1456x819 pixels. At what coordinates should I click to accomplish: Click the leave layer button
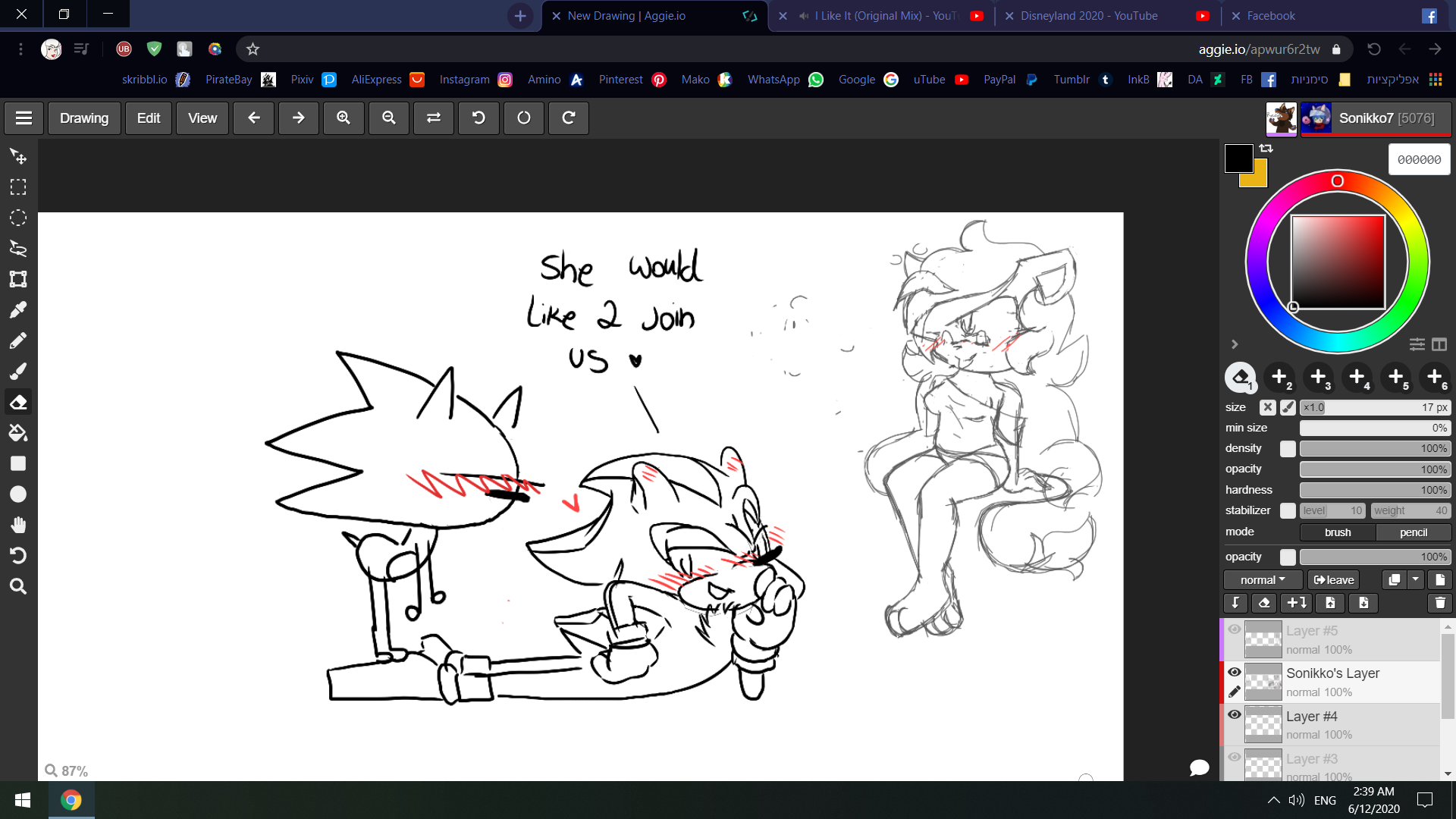pyautogui.click(x=1333, y=580)
